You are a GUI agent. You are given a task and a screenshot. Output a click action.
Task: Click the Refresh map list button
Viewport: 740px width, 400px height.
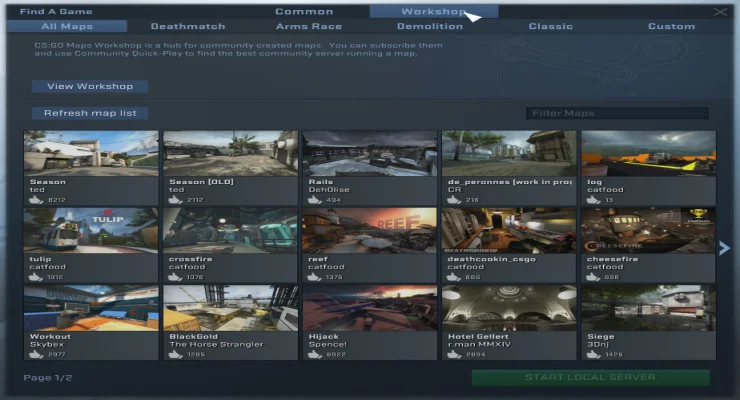(90, 113)
